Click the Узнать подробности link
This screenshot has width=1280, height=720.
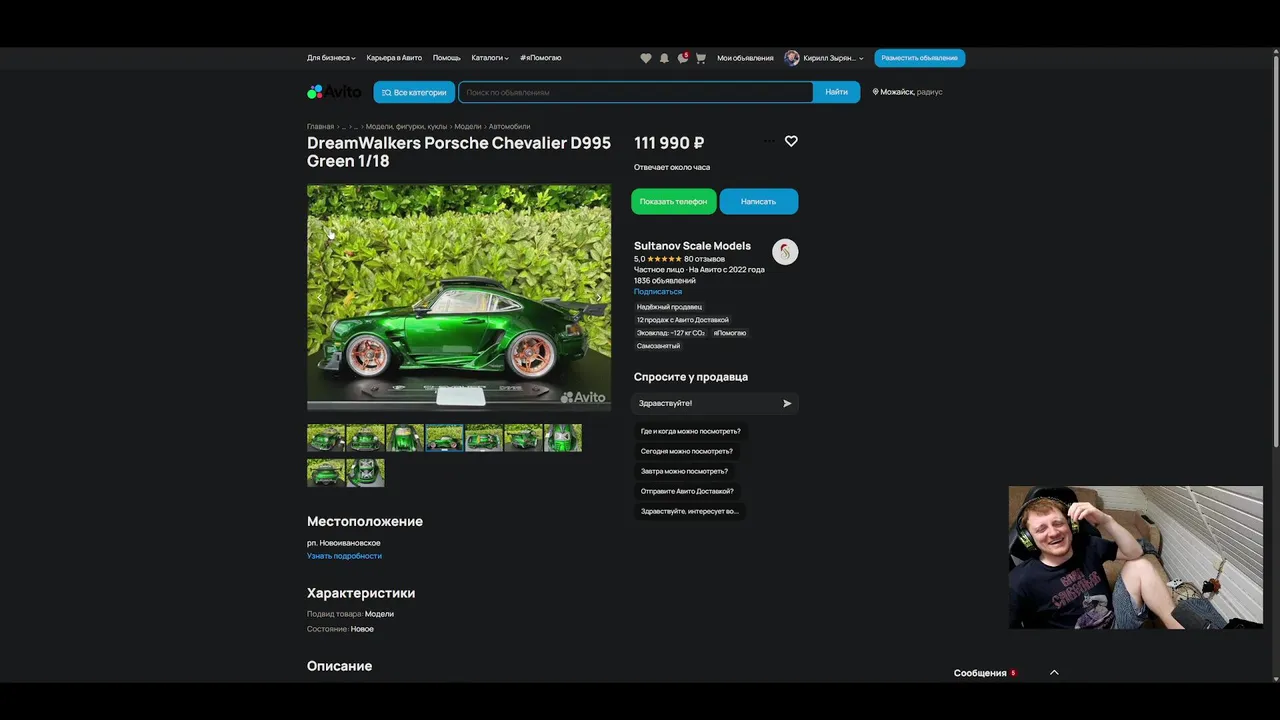tap(344, 556)
